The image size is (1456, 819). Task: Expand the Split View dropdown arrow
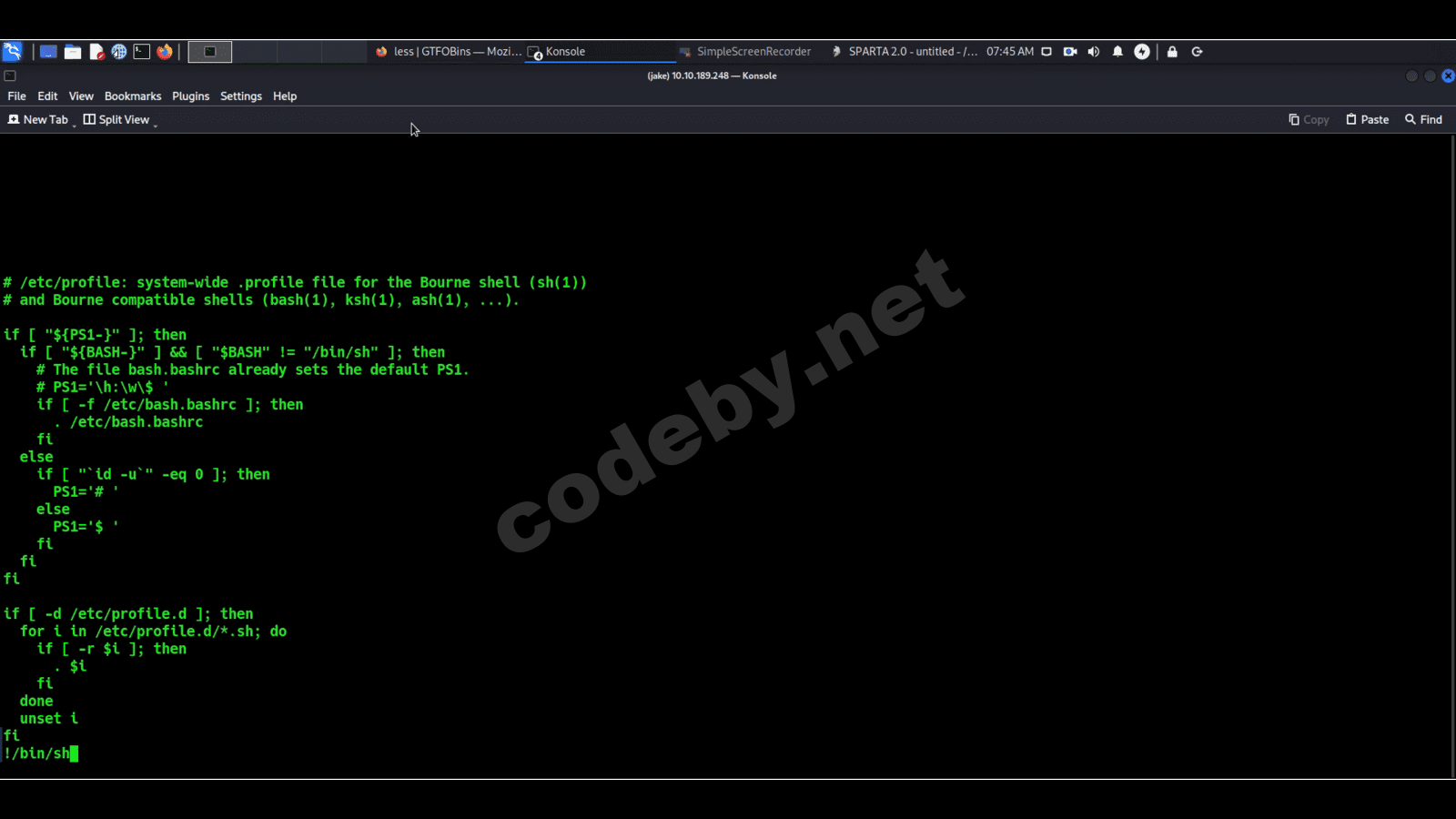pyautogui.click(x=156, y=125)
